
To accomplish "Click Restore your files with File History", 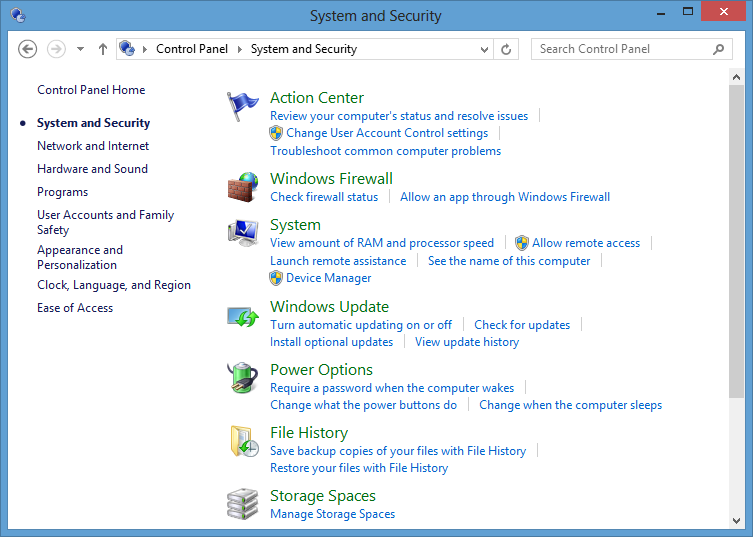I will point(359,468).
